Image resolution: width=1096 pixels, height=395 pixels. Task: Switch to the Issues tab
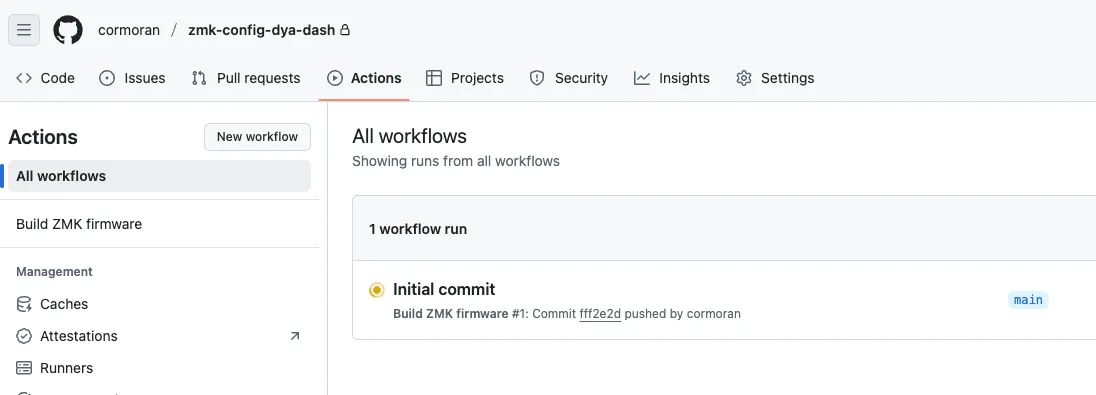point(132,78)
